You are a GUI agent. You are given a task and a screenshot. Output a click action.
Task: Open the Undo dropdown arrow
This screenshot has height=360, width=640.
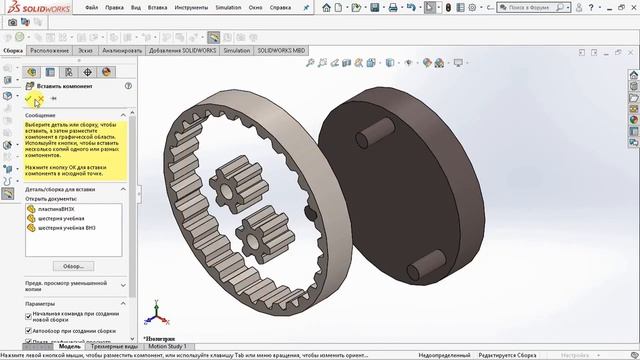click(420, 7)
